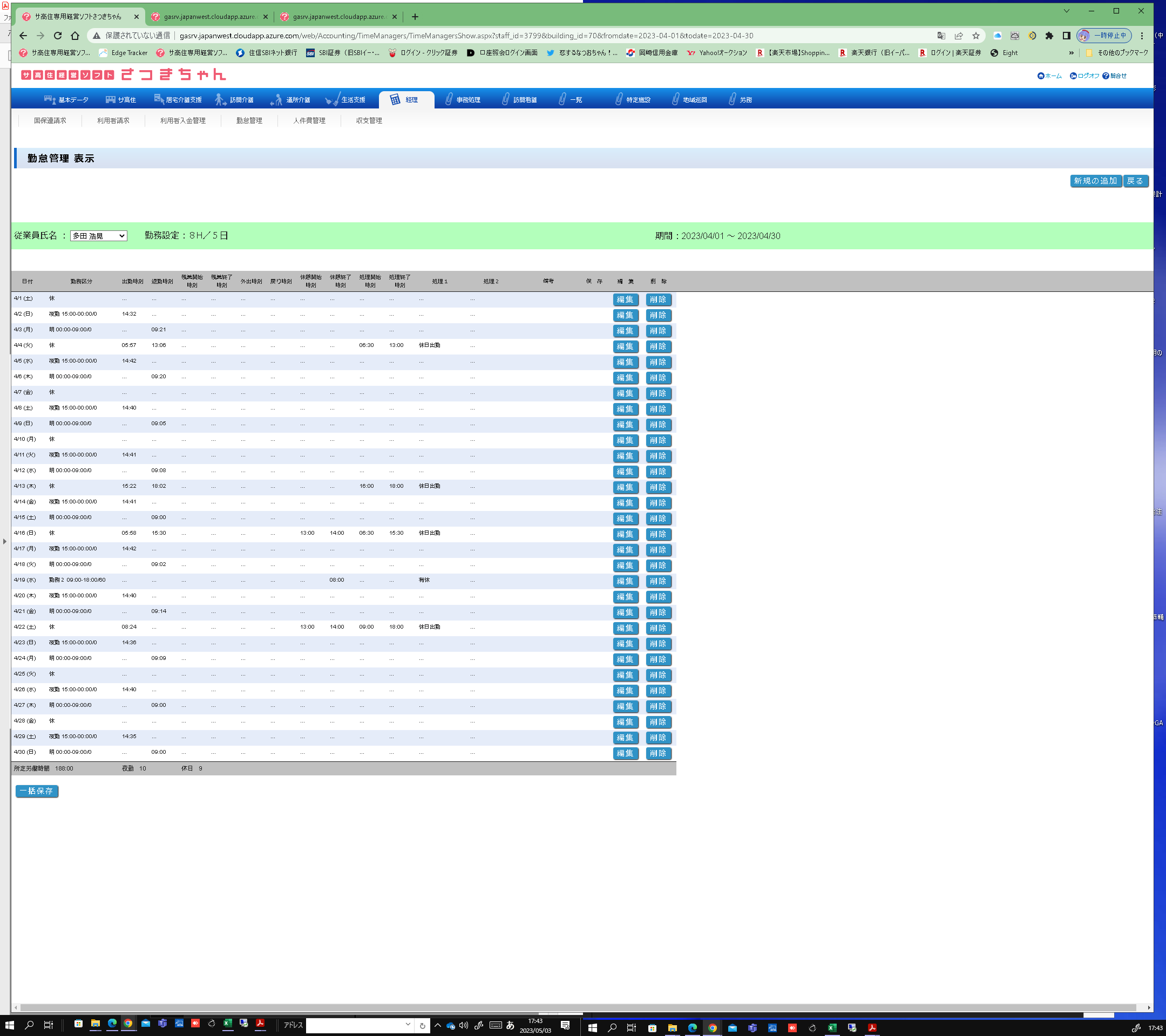Open Excel from the Windows taskbar
Viewport: 1166px width, 1036px height.
[x=228, y=1024]
